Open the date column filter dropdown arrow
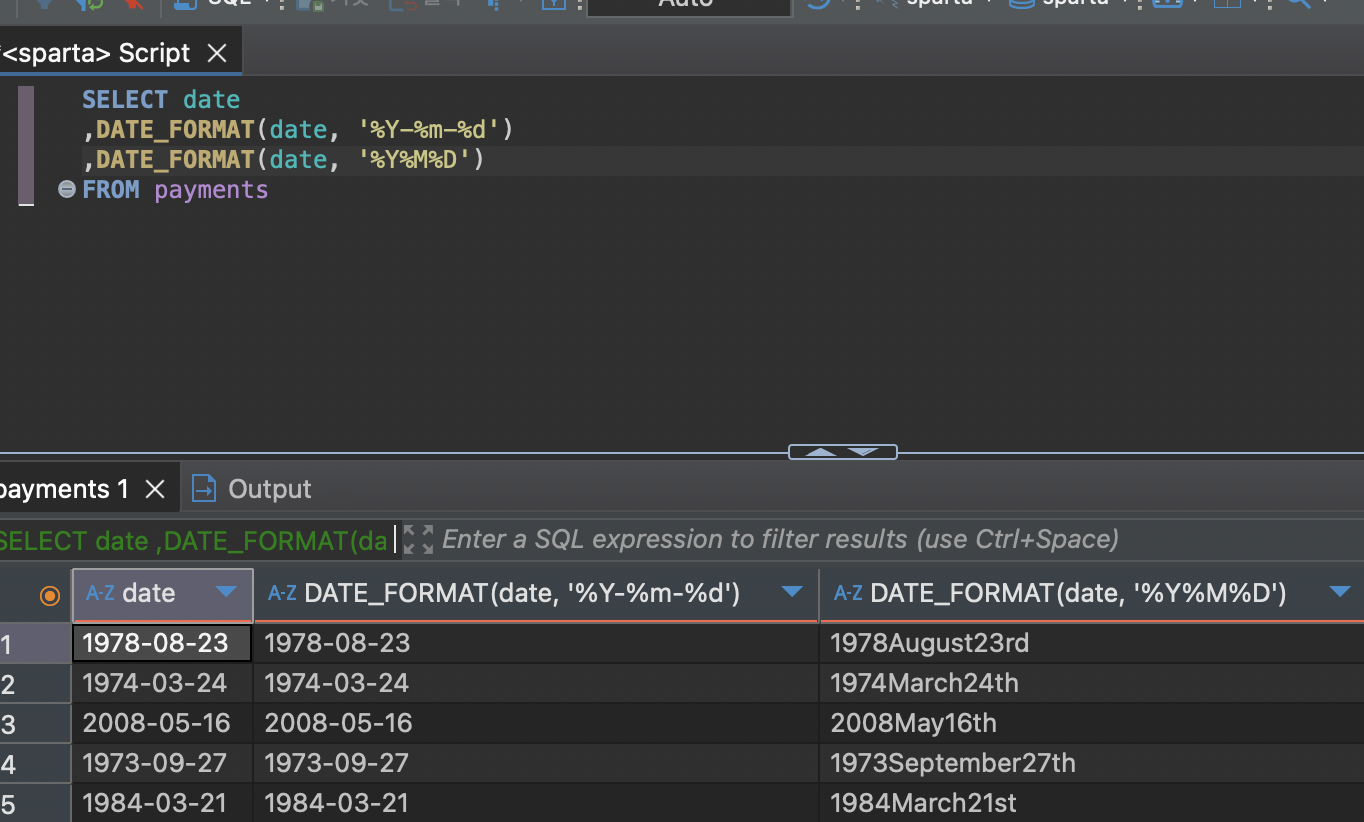Screen dimensions: 1364x822 pyautogui.click(x=227, y=592)
